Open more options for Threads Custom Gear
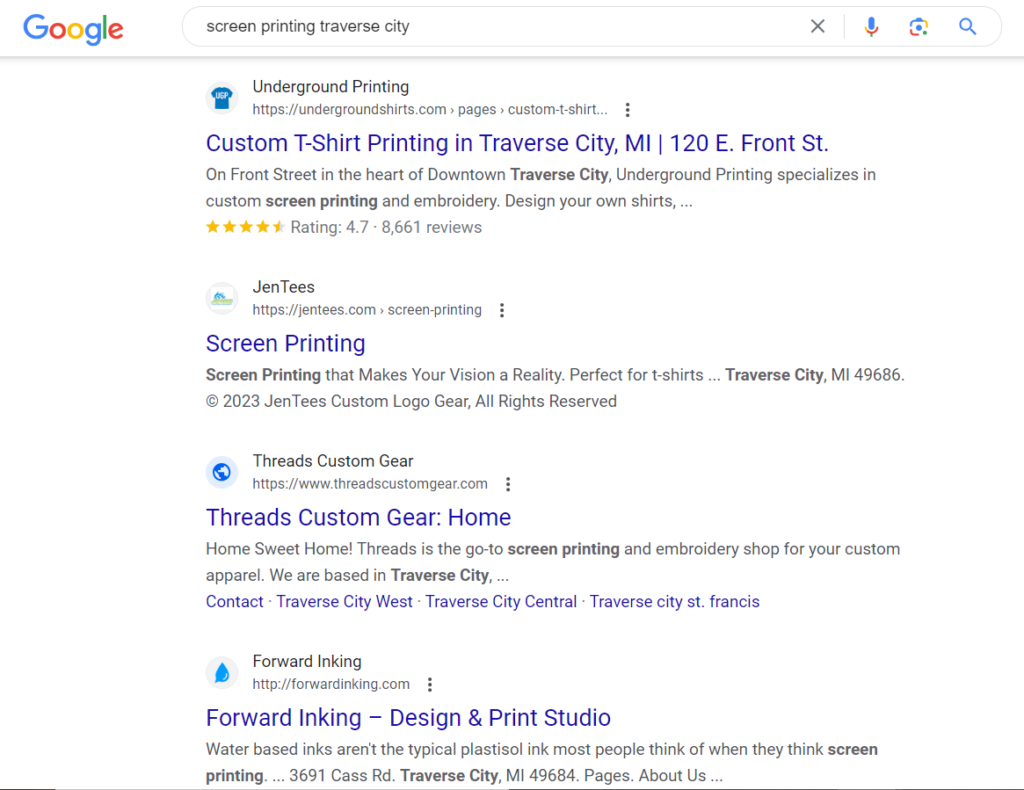This screenshot has width=1024, height=790. pos(508,484)
